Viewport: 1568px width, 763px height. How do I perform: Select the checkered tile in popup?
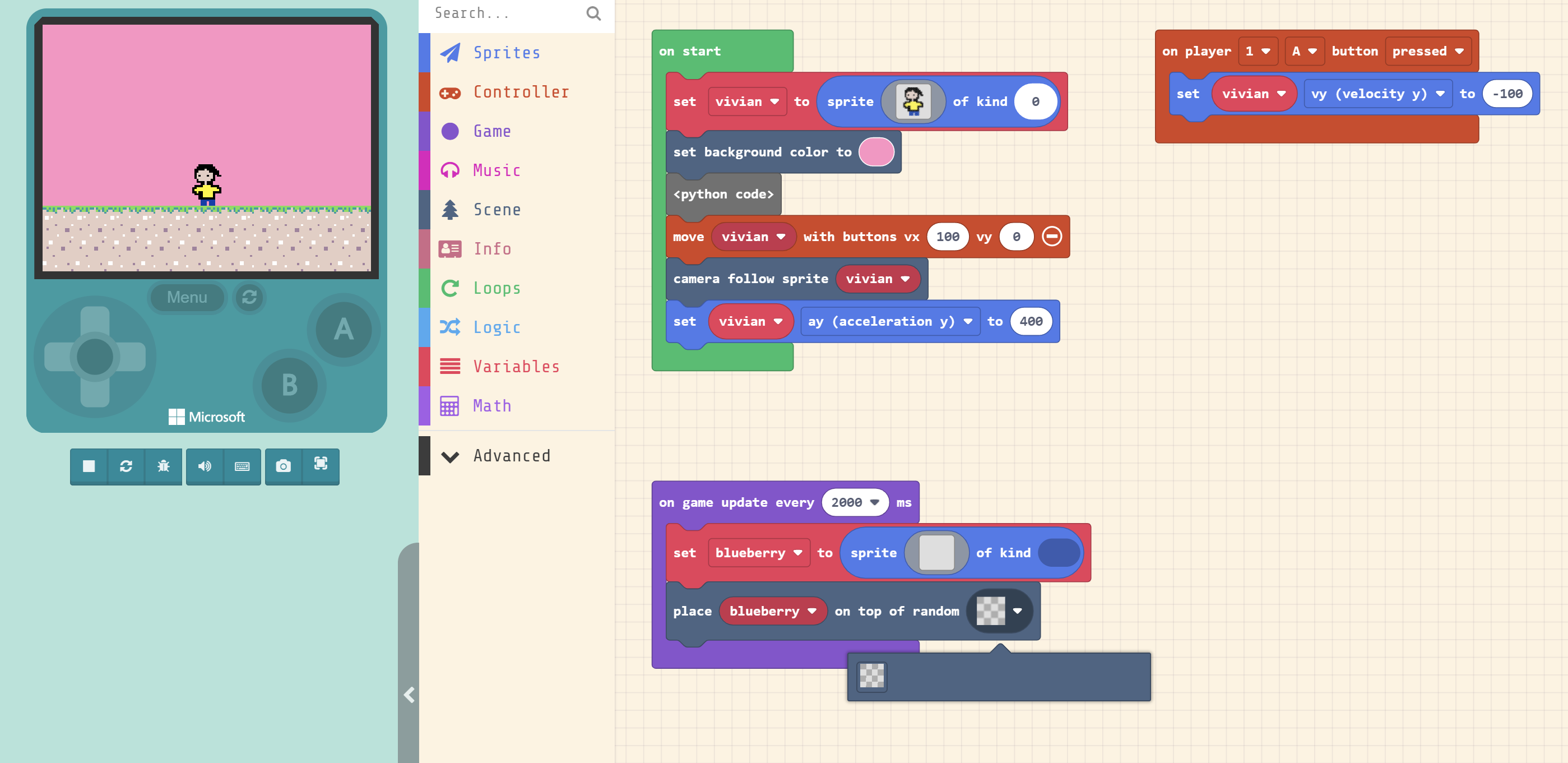871,676
